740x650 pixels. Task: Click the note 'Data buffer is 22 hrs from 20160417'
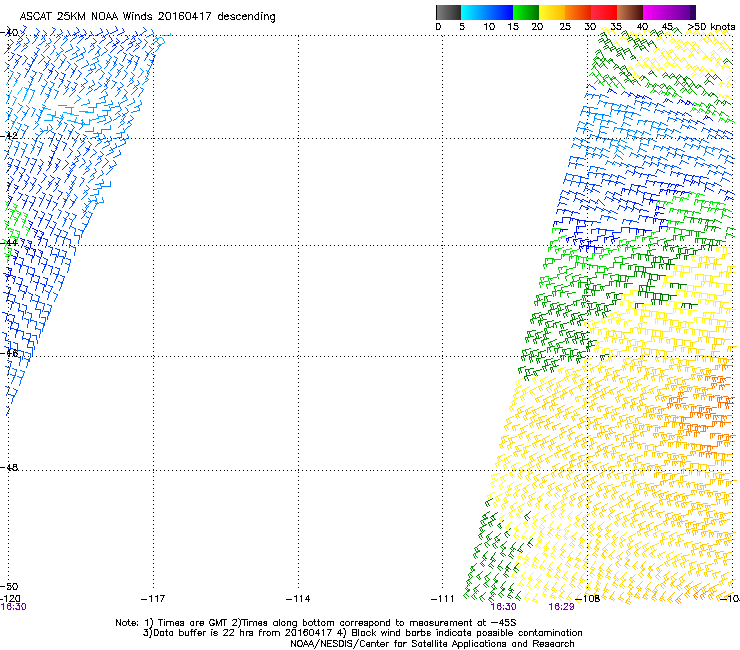click(238, 633)
